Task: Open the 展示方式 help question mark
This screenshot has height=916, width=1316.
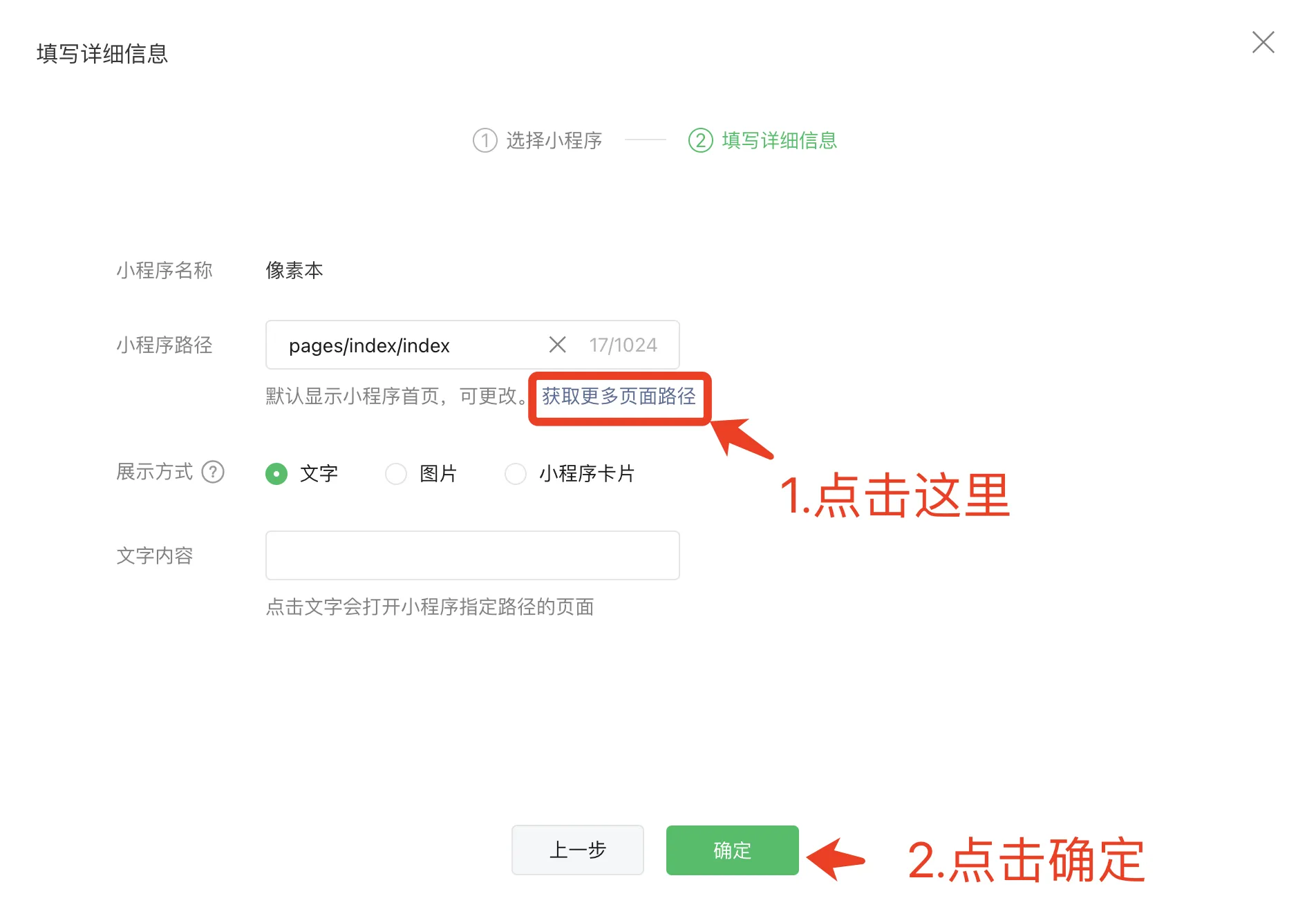Action: click(213, 472)
